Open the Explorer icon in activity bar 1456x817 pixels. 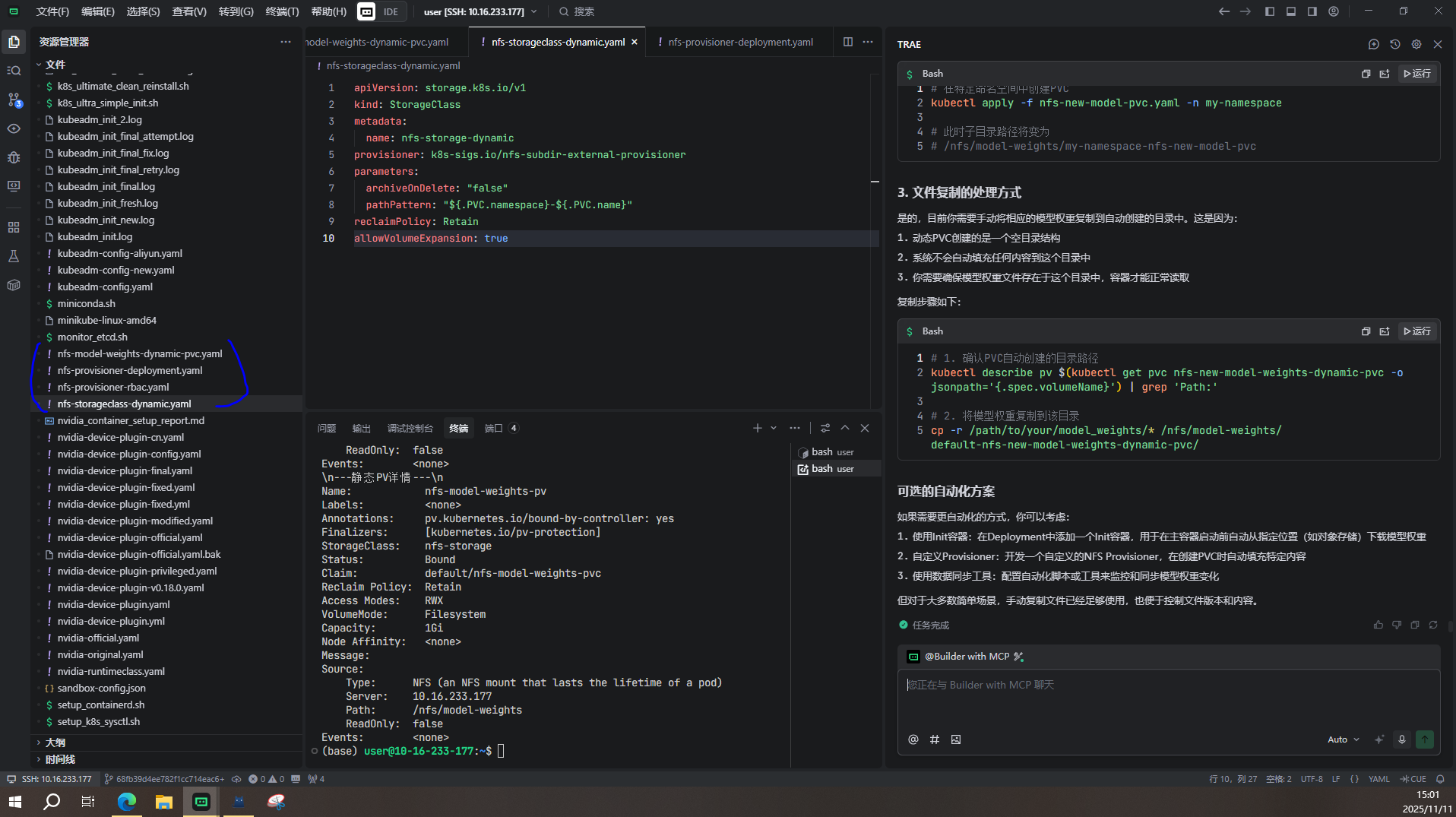tap(14, 42)
